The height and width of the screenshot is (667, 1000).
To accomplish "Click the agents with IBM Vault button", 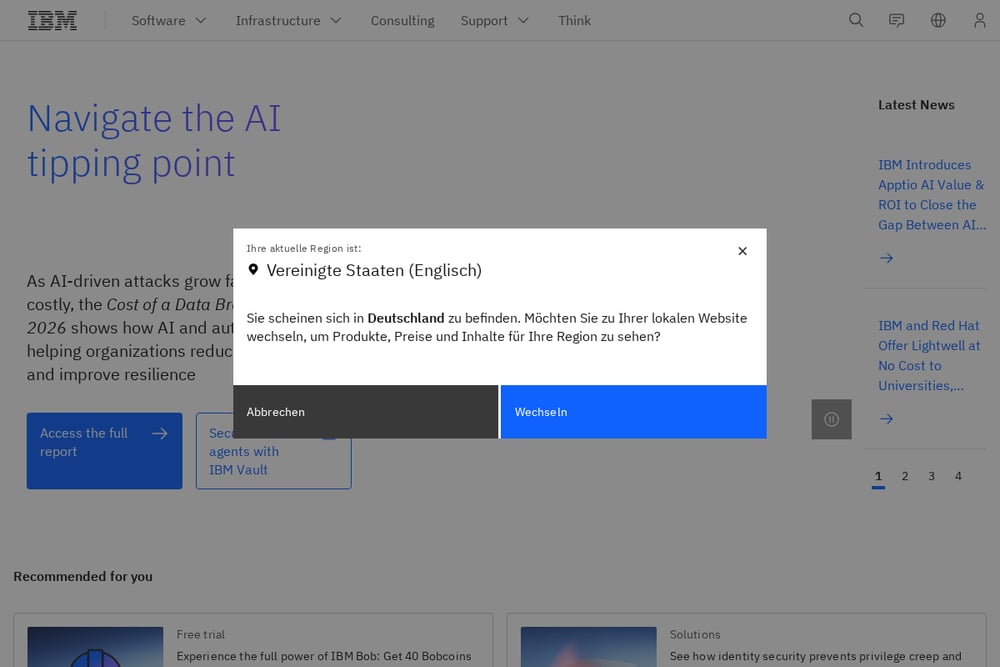I will [x=274, y=464].
